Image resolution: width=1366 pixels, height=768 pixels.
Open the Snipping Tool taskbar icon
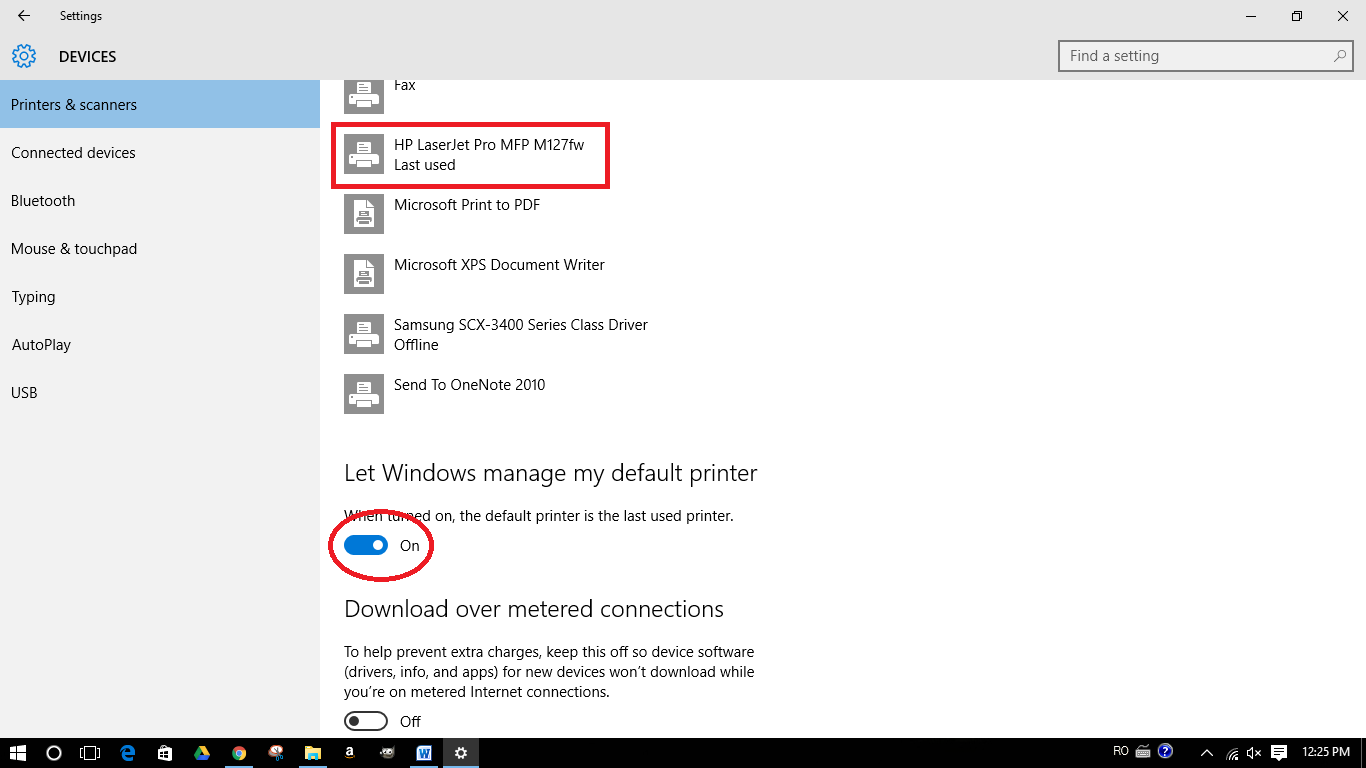pyautogui.click(x=276, y=753)
